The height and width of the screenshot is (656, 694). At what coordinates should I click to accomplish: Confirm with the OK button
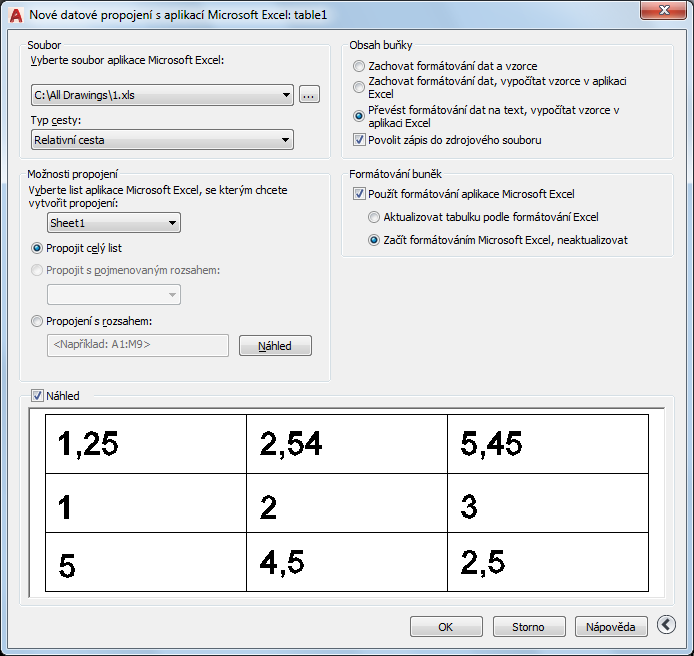[446, 627]
